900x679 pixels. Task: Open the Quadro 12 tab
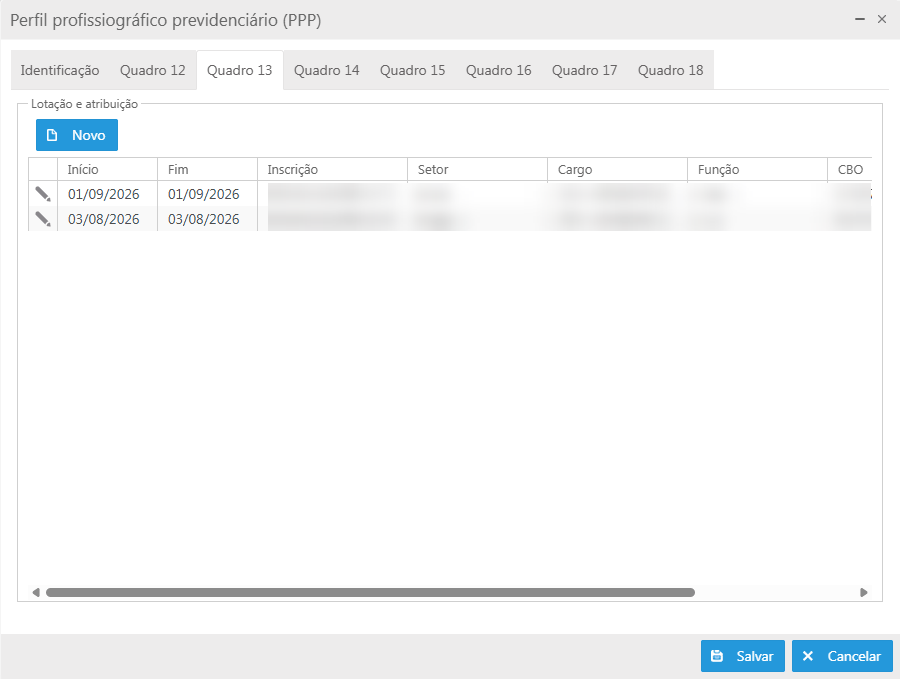153,70
